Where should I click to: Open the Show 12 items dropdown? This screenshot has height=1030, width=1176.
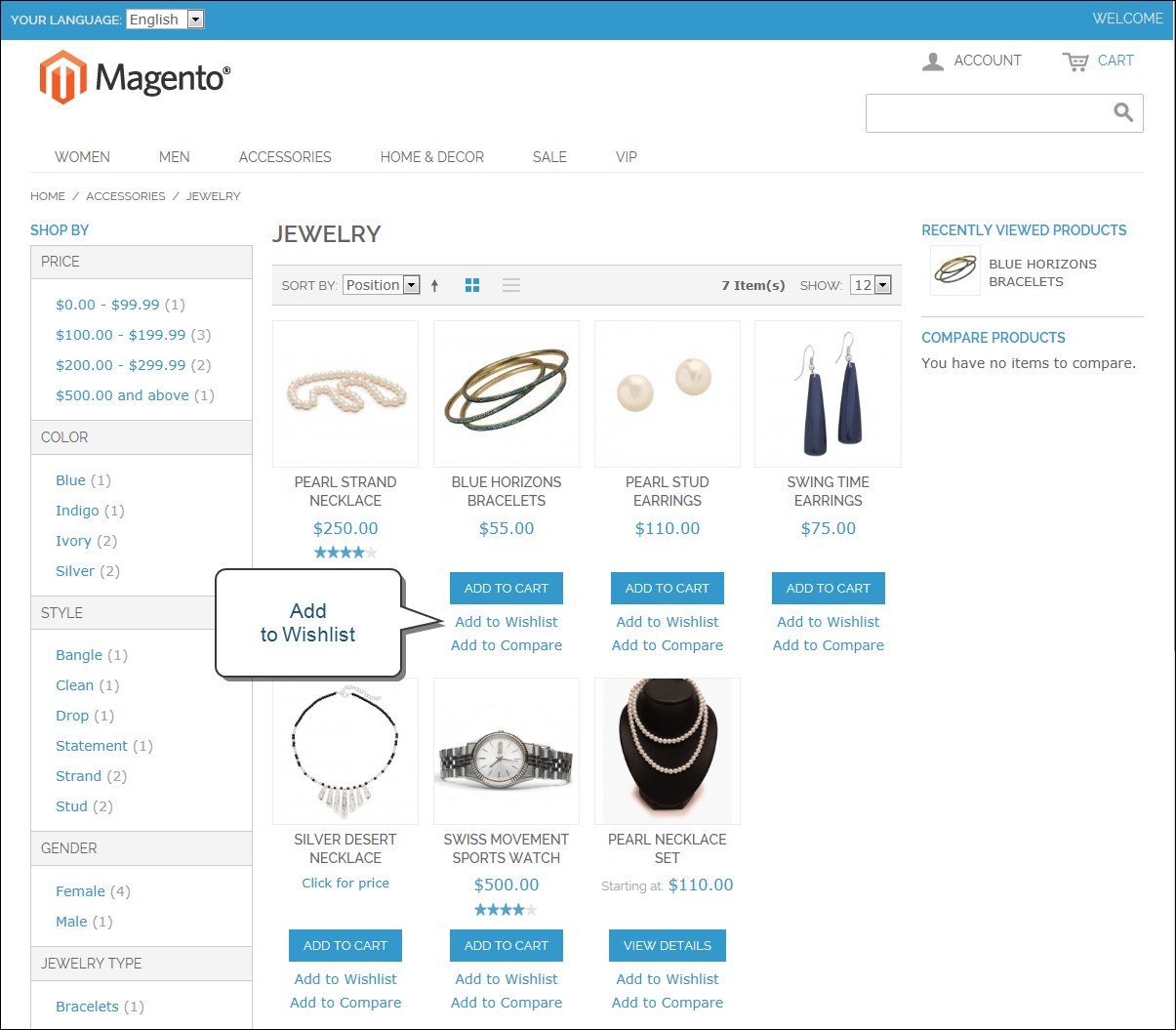tap(871, 285)
